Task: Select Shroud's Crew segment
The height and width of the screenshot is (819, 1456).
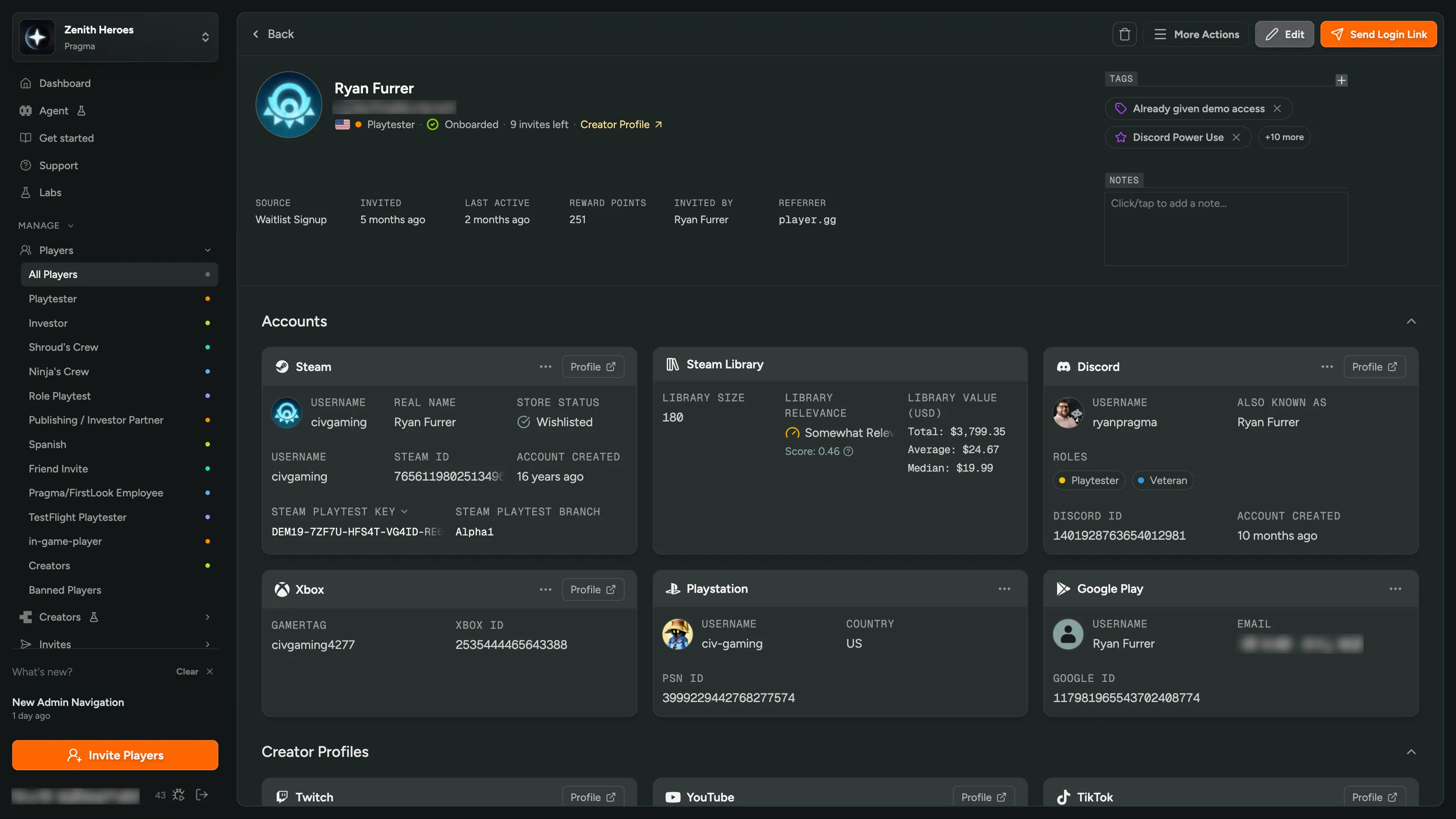Action: (119, 347)
